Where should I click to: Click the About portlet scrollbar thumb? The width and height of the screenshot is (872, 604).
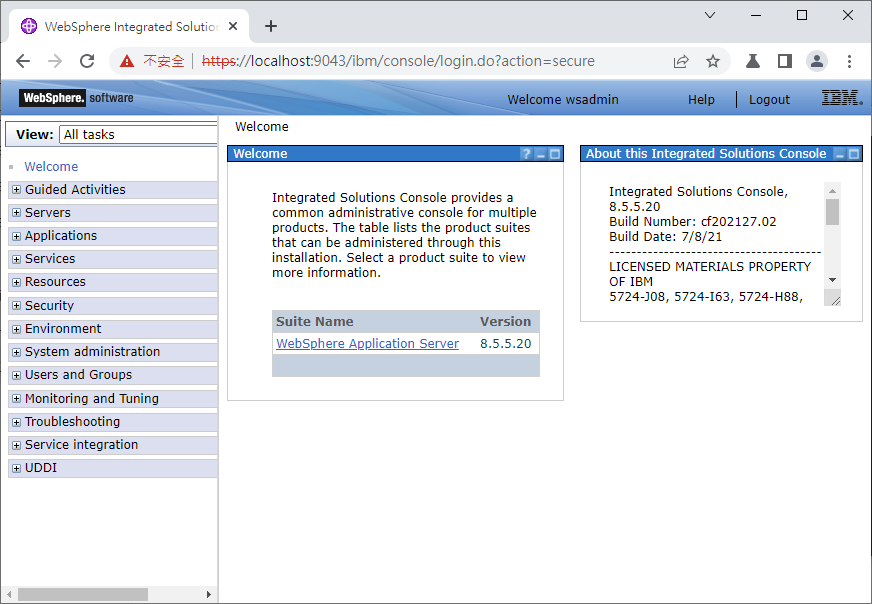832,212
